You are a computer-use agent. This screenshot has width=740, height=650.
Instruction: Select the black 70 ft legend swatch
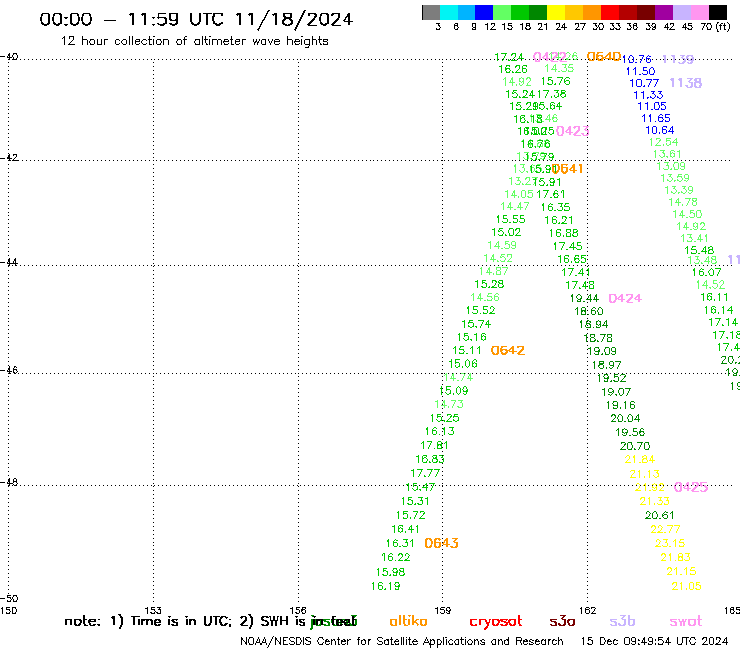[x=717, y=12]
